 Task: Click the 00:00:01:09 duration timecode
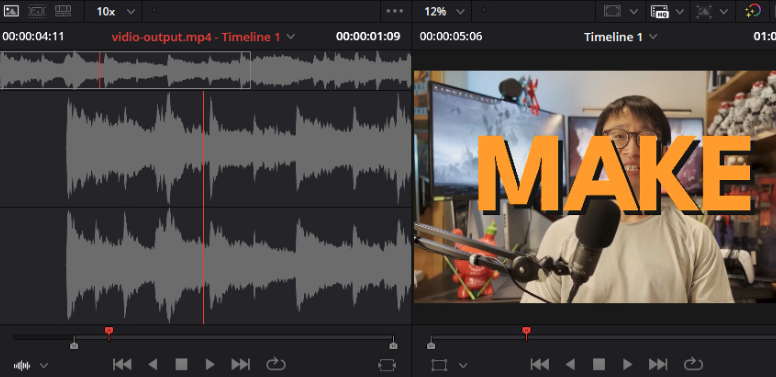click(368, 36)
